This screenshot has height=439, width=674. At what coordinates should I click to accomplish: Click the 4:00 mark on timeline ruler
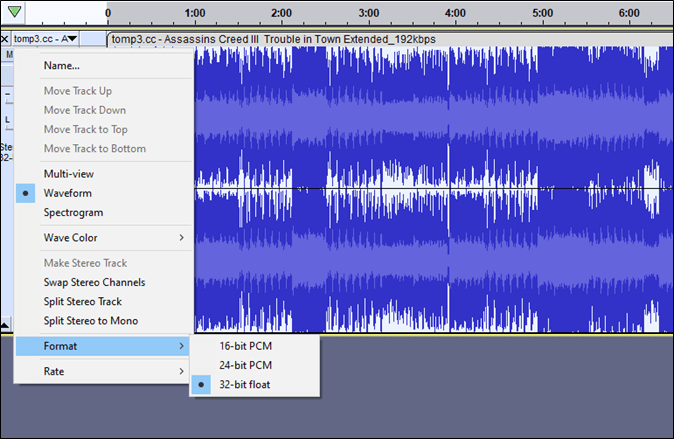click(455, 14)
